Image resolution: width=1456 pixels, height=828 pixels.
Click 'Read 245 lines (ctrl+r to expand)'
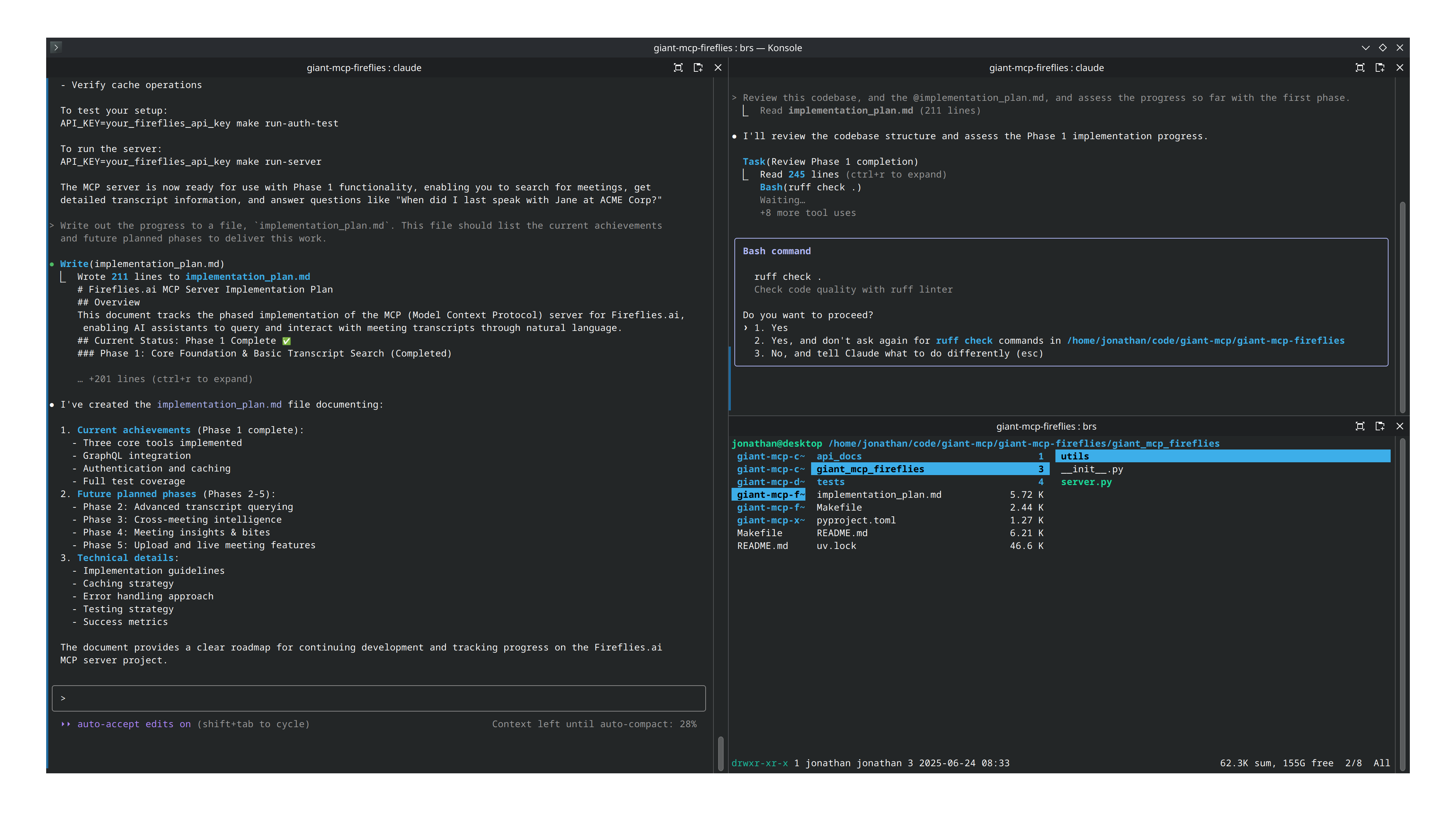click(853, 174)
